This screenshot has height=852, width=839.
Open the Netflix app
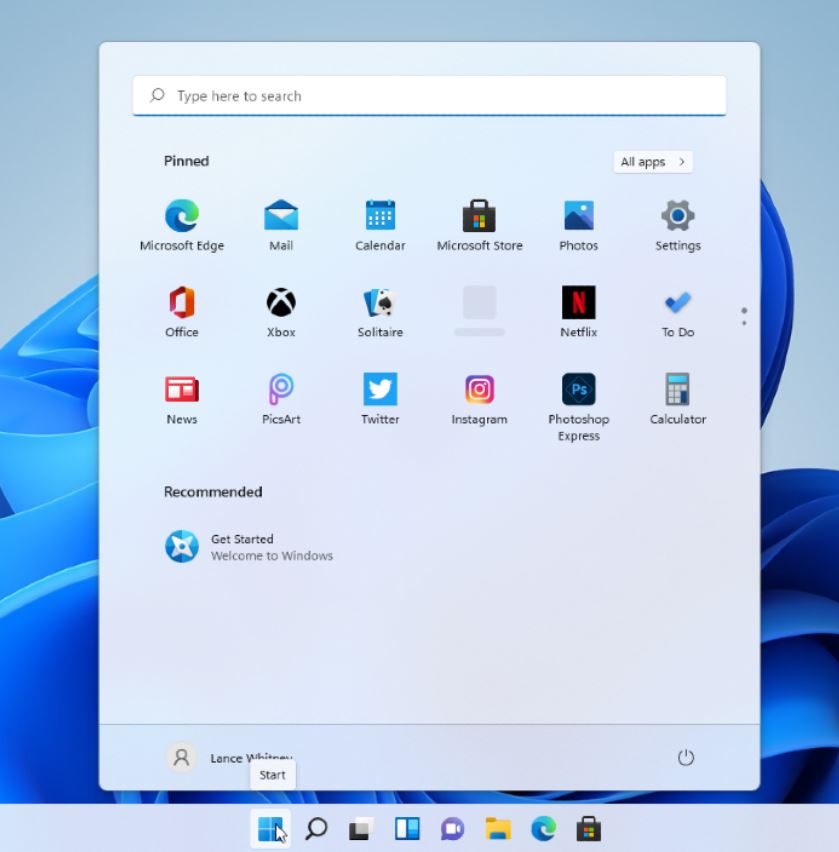click(x=579, y=312)
